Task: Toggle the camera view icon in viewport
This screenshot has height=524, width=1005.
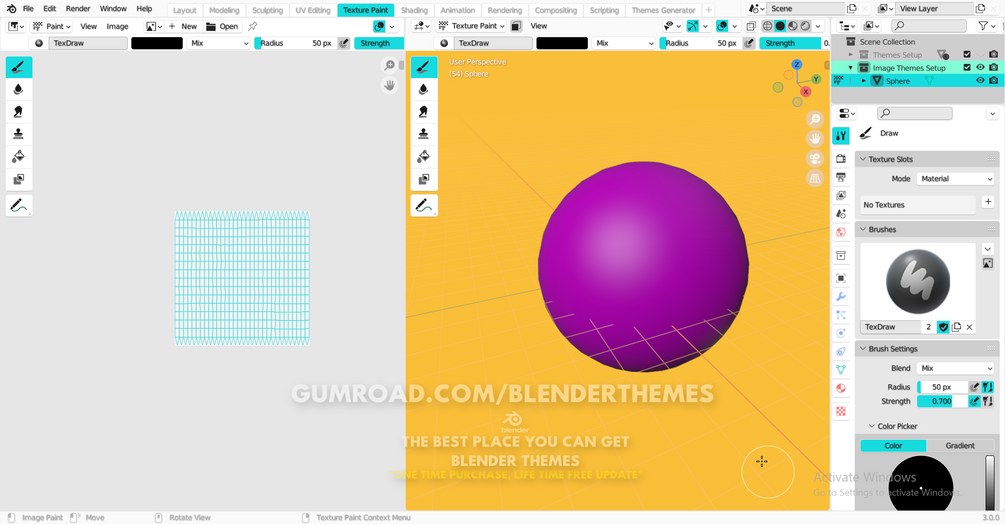Action: 815,159
